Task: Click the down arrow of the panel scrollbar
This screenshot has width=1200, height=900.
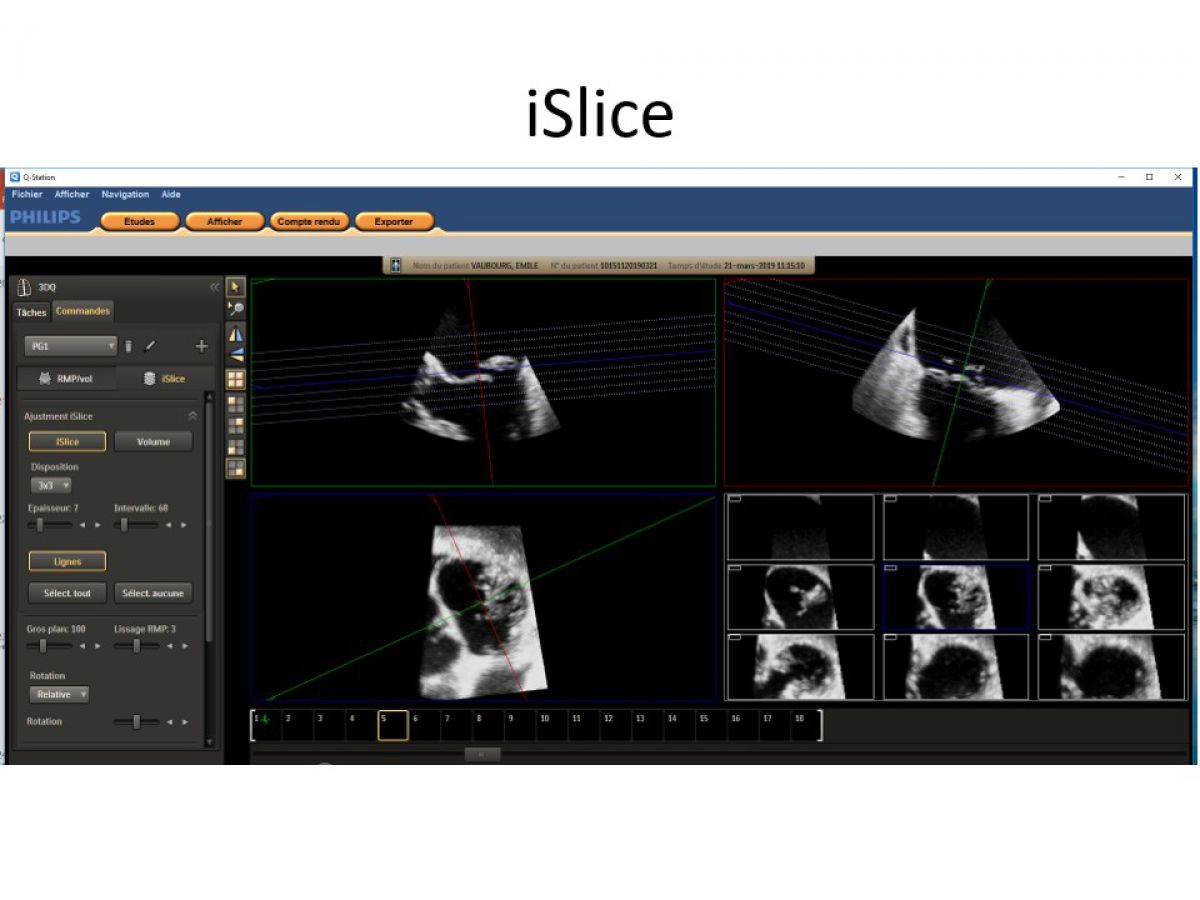Action: (x=208, y=742)
